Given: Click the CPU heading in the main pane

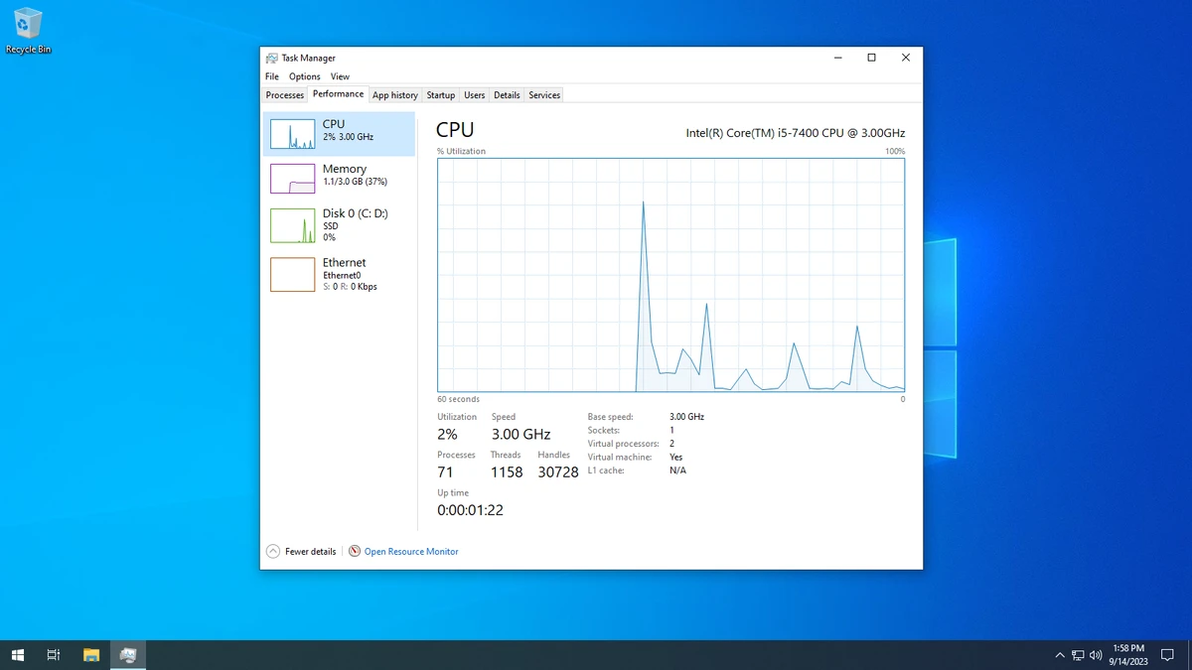Looking at the screenshot, I should (455, 130).
